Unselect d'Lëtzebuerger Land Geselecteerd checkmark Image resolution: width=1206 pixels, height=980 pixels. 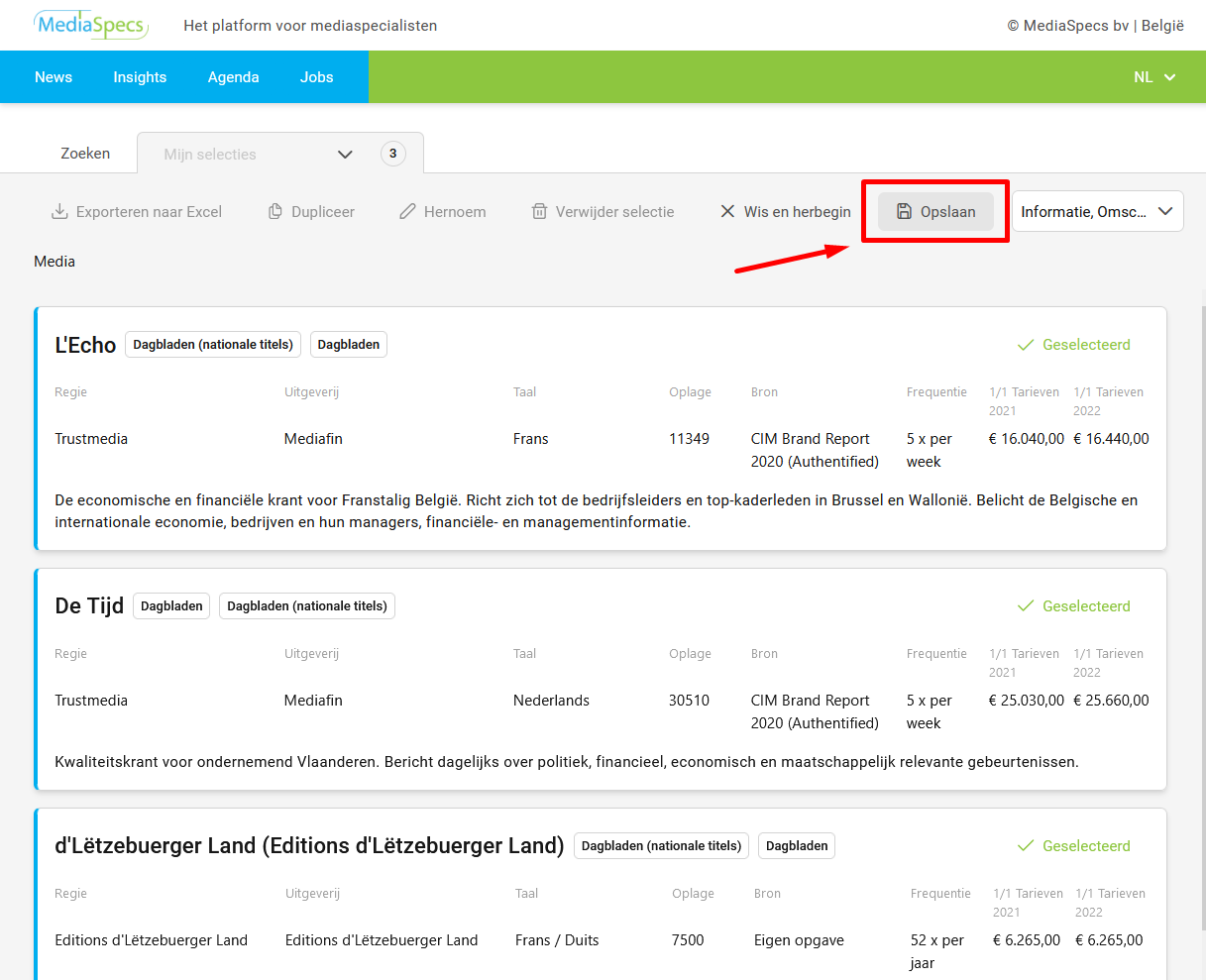tap(1027, 846)
